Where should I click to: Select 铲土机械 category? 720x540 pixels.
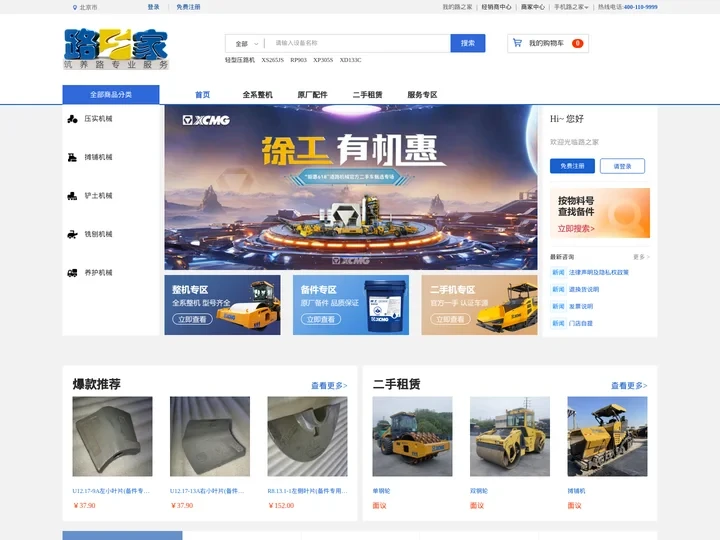click(x=98, y=196)
